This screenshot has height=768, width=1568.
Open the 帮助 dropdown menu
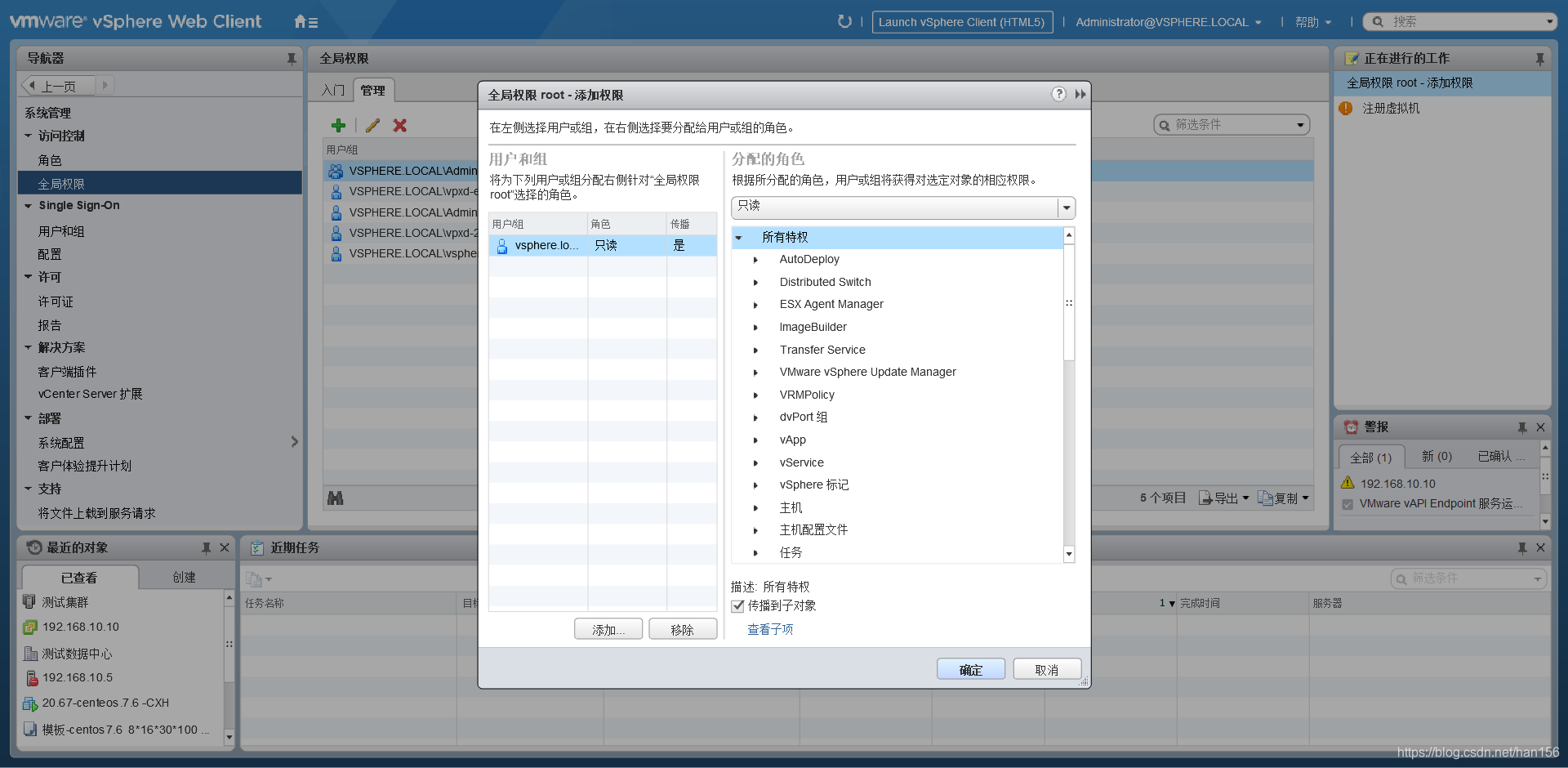pos(1313,22)
